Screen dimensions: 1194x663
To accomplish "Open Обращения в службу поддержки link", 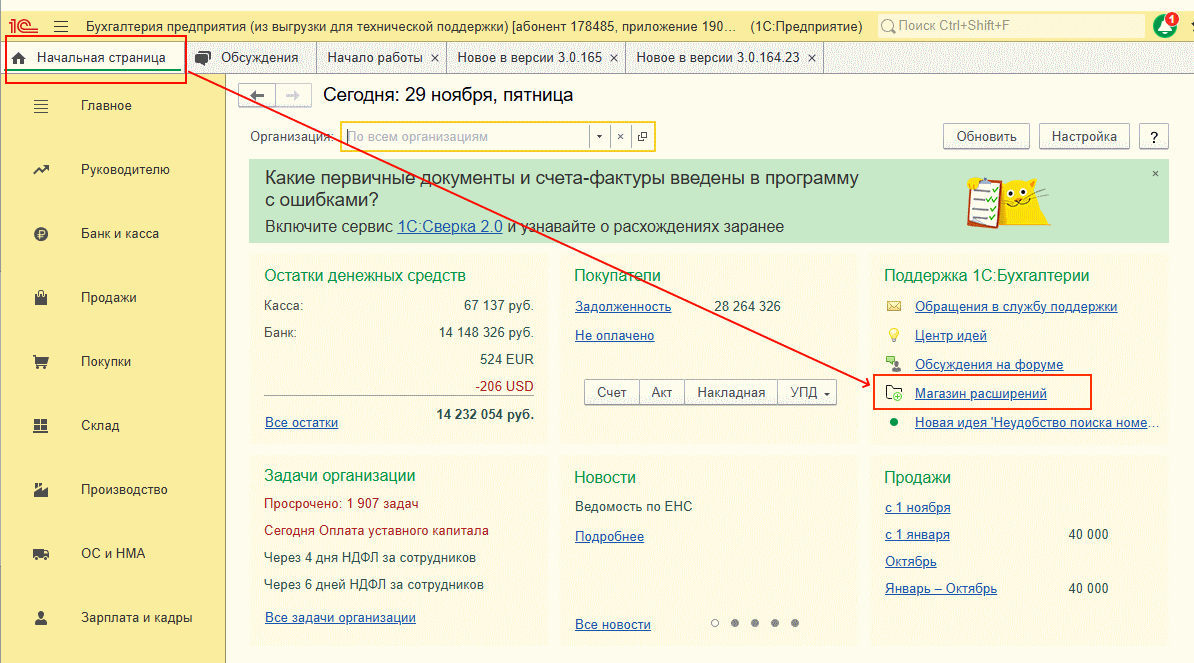I will pyautogui.click(x=1016, y=307).
